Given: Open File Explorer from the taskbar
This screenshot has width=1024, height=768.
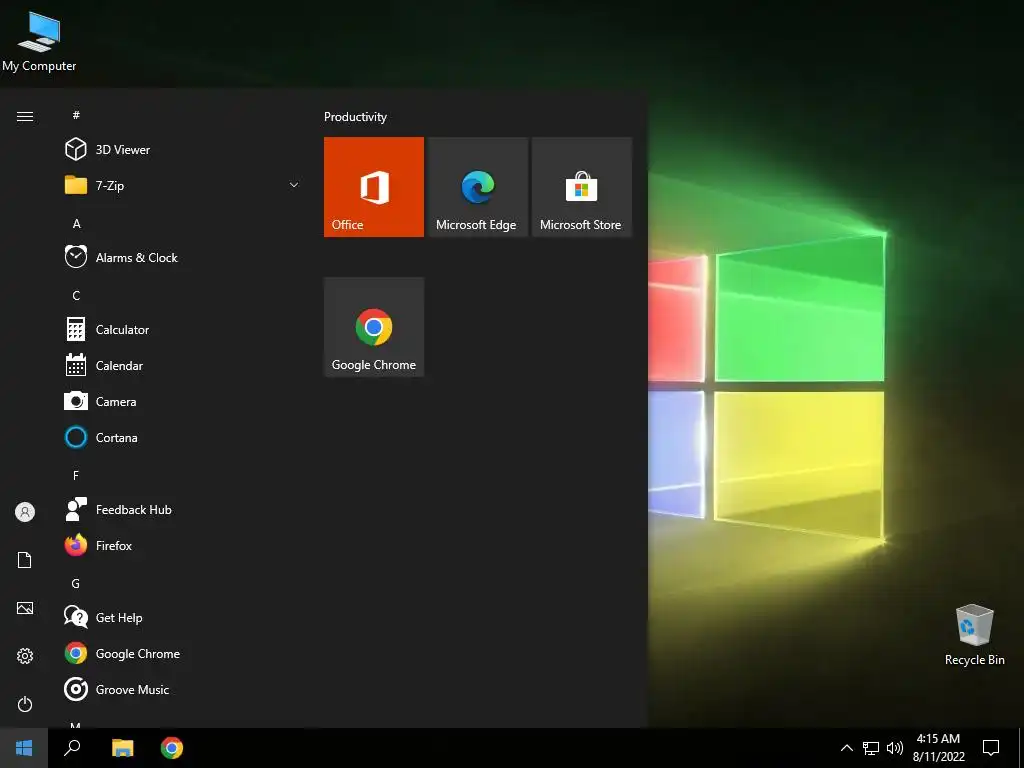Looking at the screenshot, I should pos(122,748).
